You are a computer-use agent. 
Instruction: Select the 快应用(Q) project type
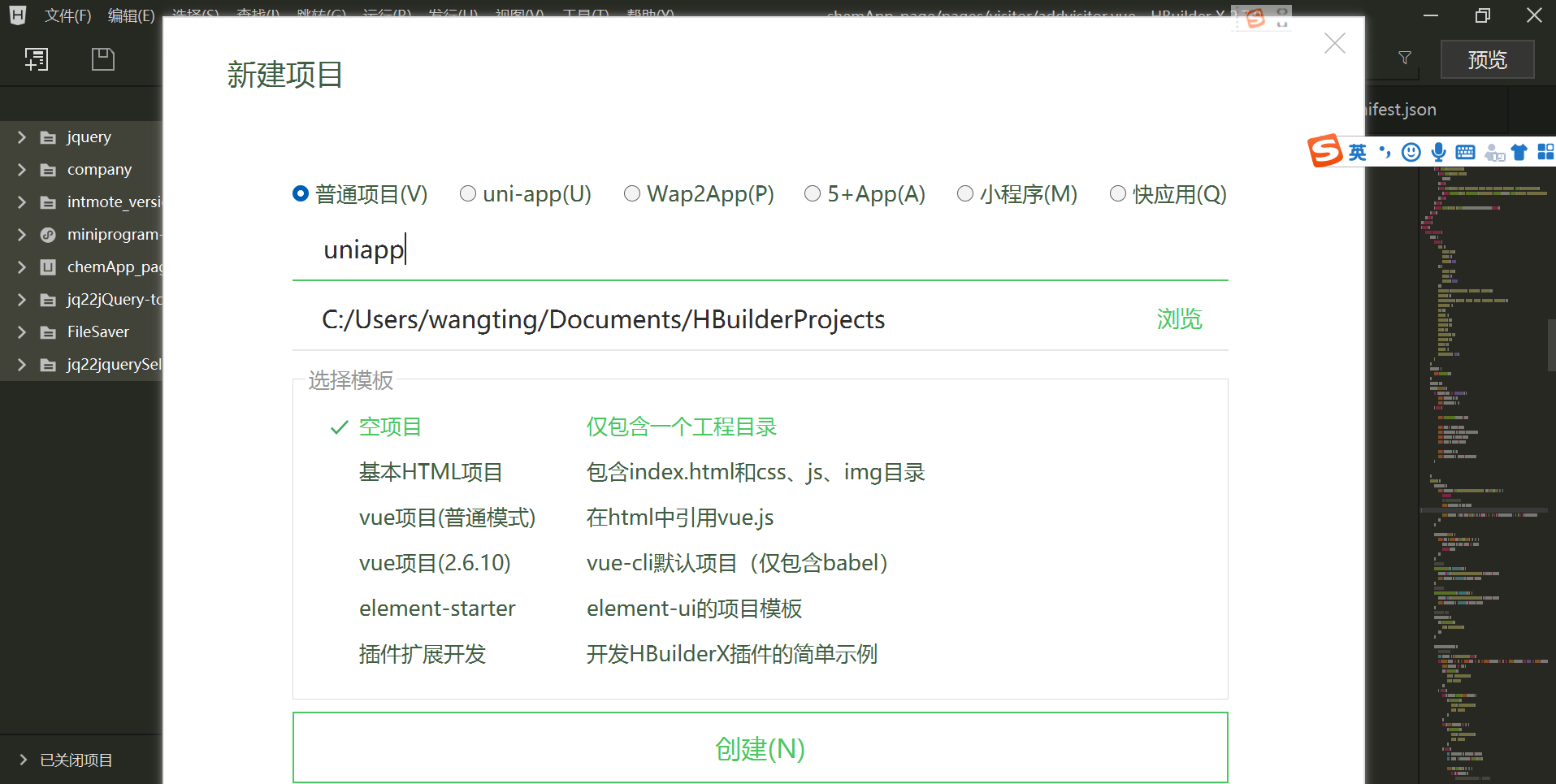click(x=1118, y=193)
